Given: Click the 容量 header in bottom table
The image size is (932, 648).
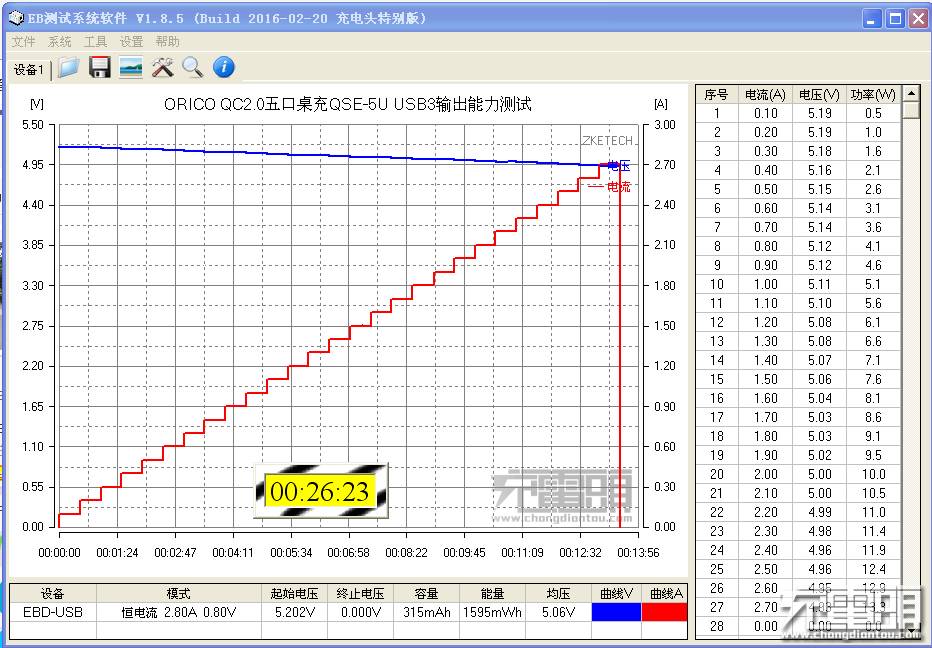Looking at the screenshot, I should click(427, 593).
